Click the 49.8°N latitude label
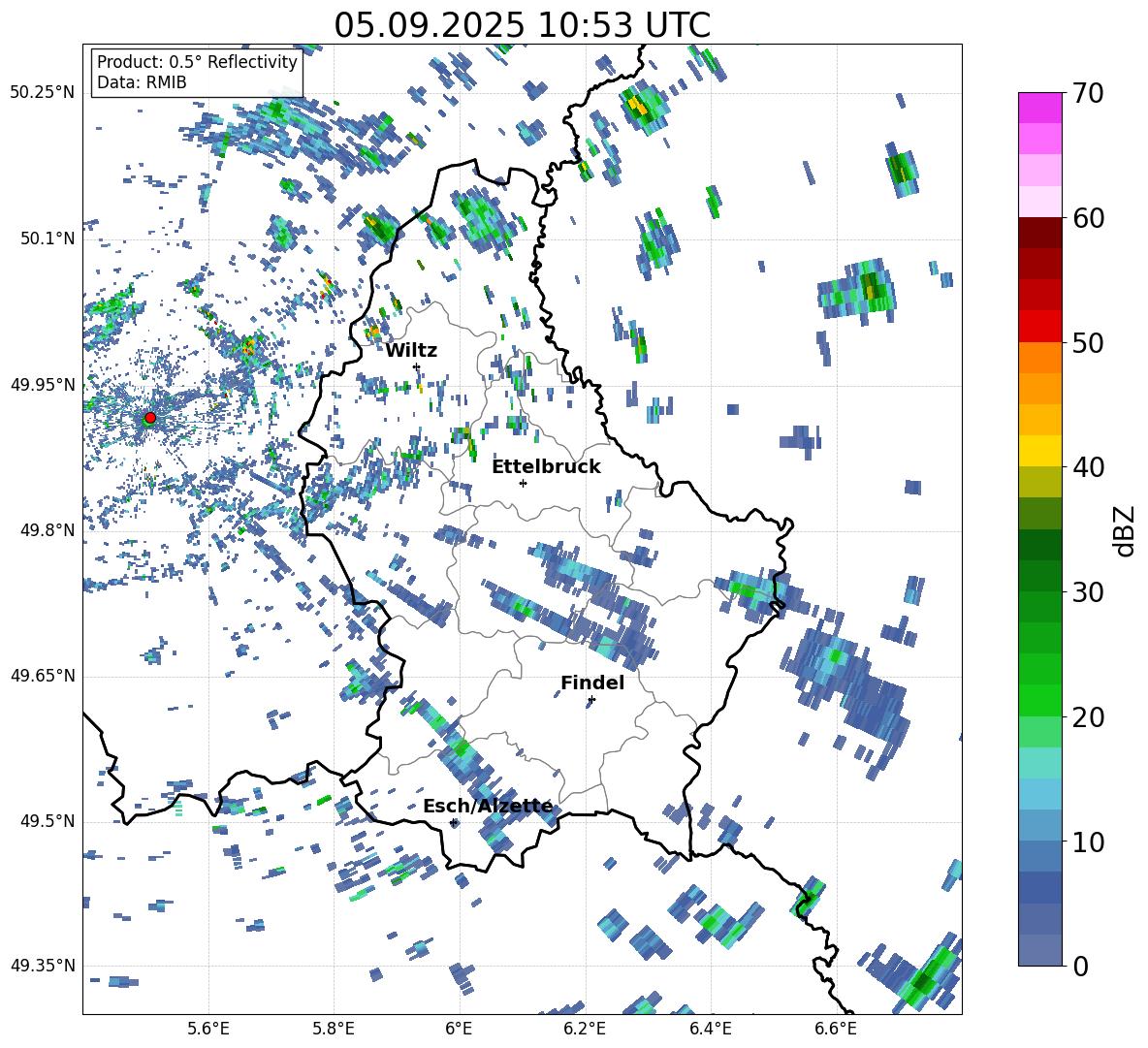This screenshot has width=1148, height=1048. coord(47,530)
